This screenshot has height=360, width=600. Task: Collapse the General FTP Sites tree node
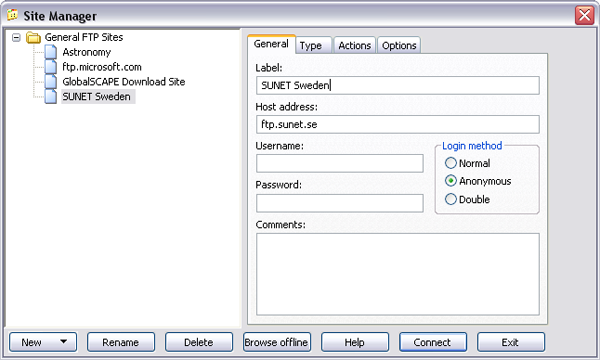pos(16,37)
